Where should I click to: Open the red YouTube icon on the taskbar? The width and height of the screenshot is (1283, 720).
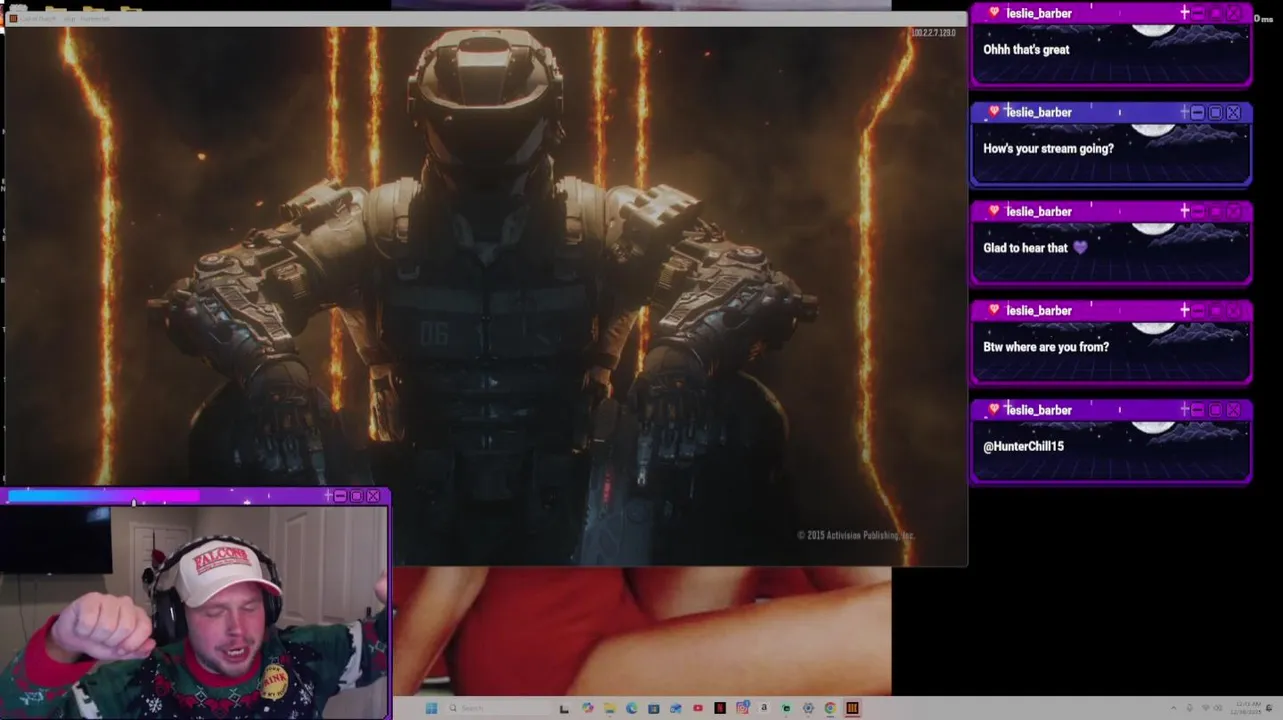point(698,708)
